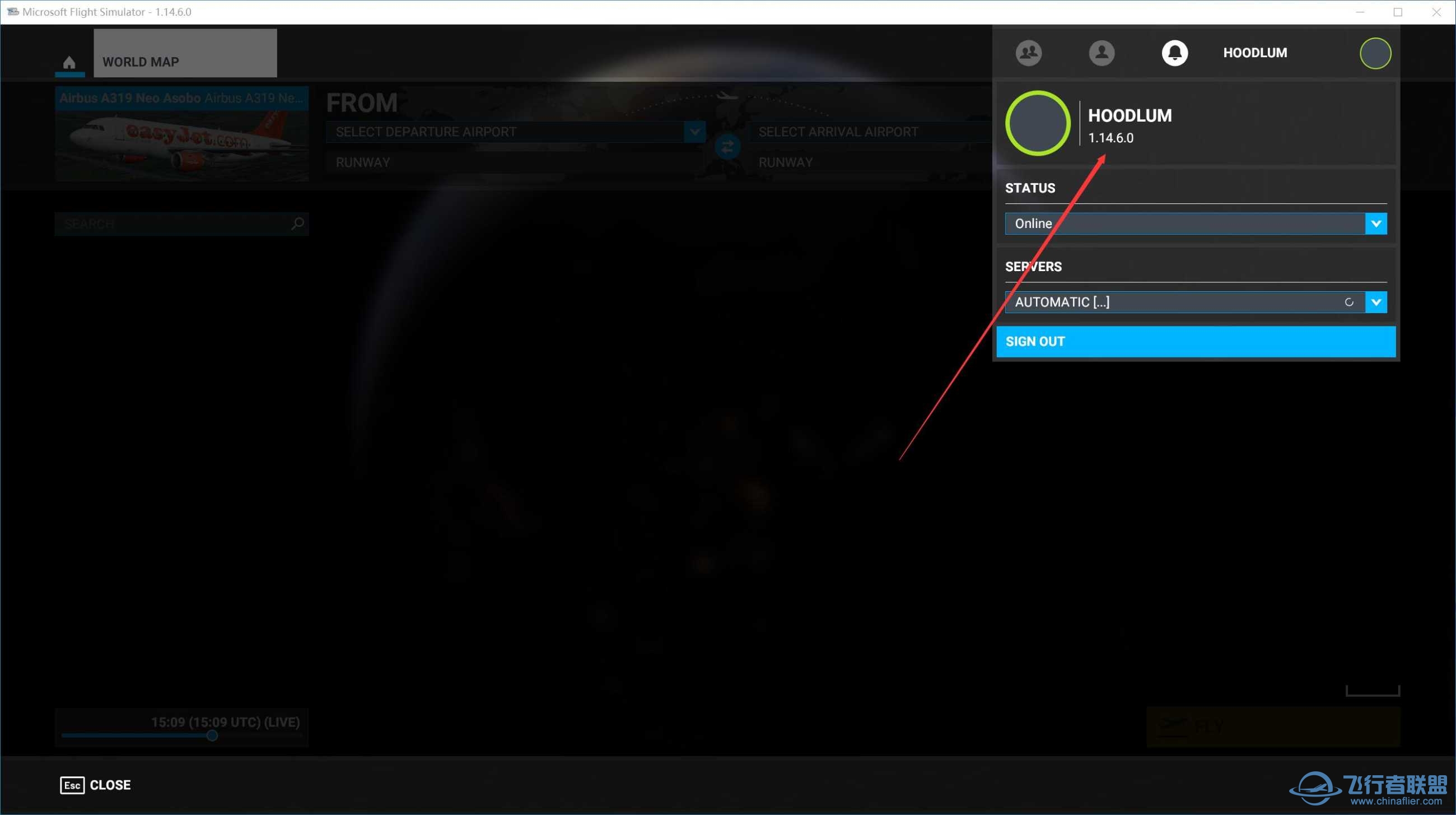Expand the departure airport dropdown arrow
1456x815 pixels.
[x=694, y=132]
